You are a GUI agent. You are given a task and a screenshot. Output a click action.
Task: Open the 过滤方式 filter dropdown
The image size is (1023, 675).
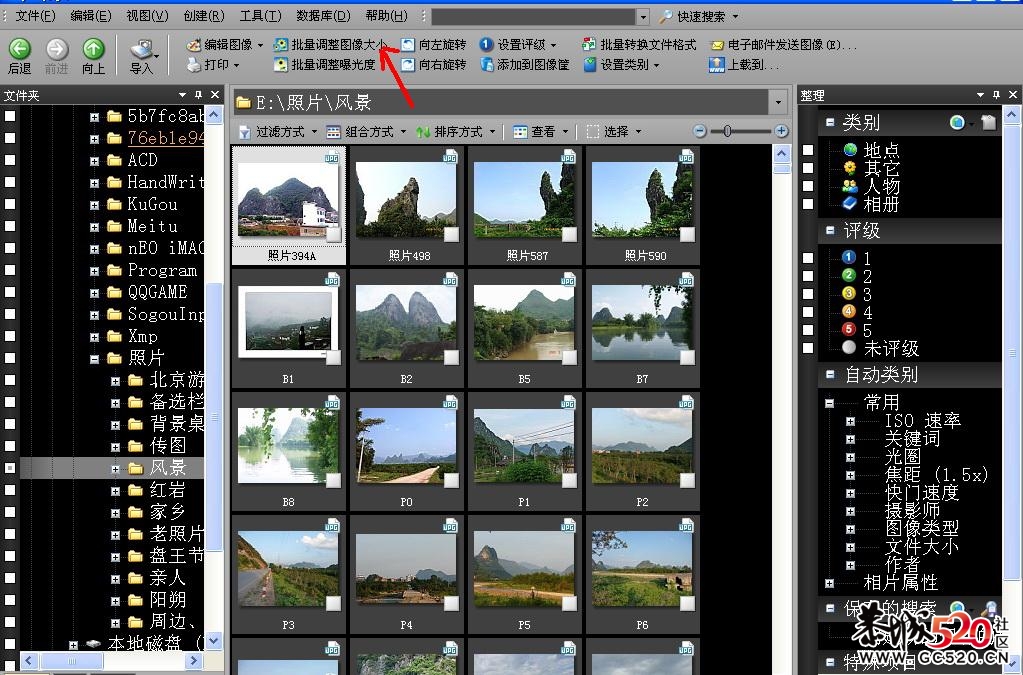pos(279,131)
